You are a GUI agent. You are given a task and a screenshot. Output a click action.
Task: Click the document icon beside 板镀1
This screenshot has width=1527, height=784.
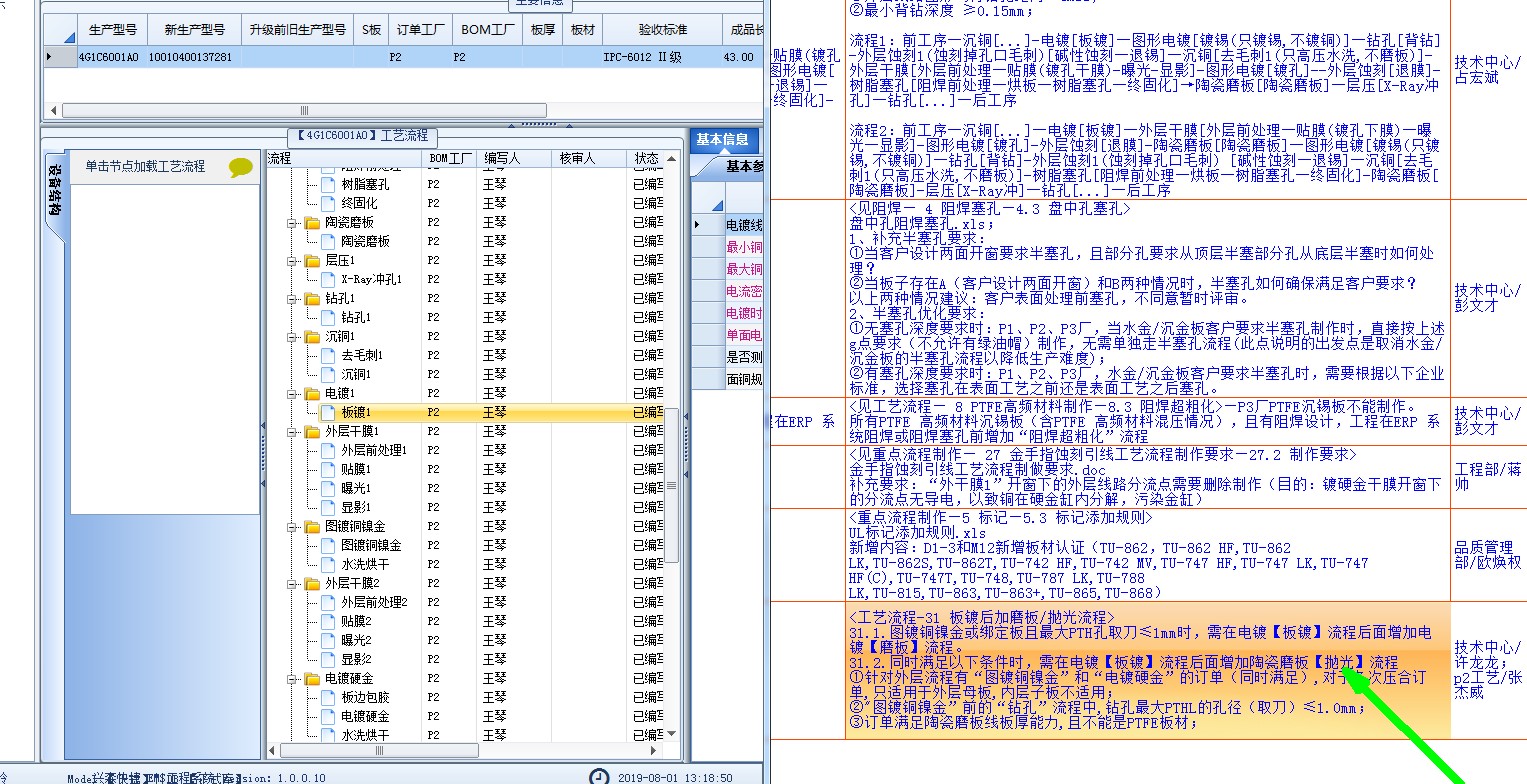coord(328,412)
